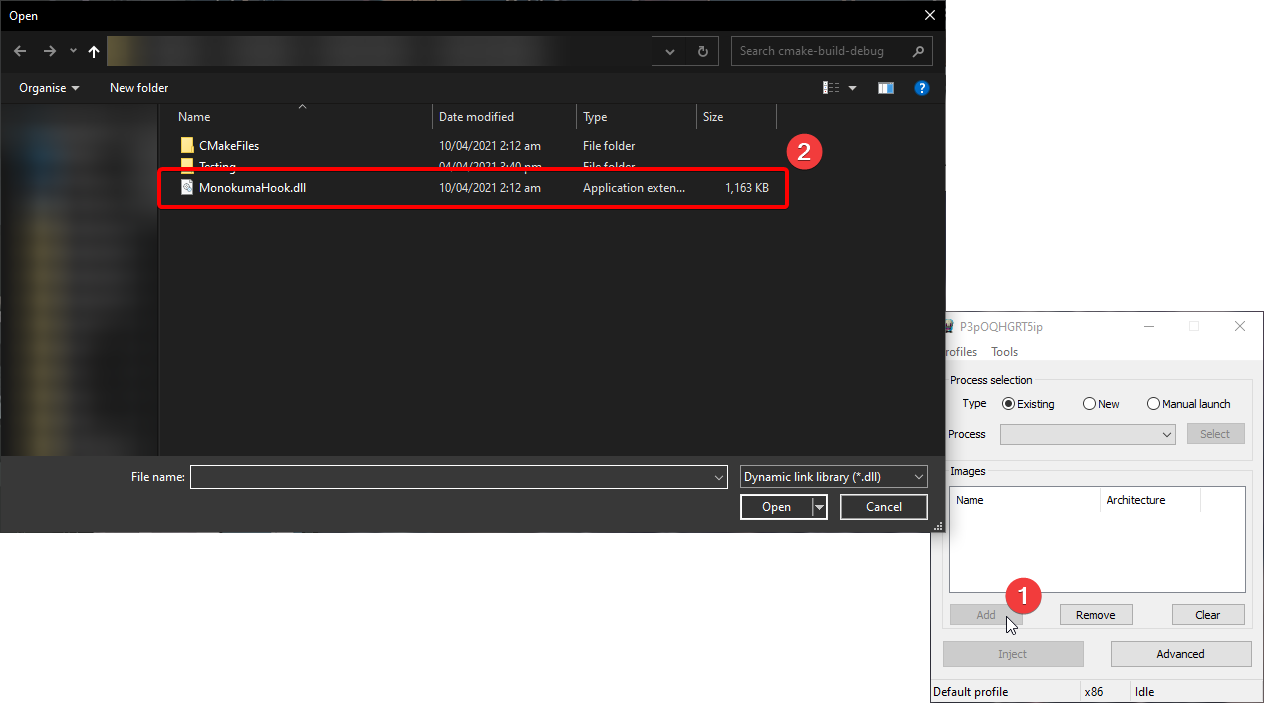Go up one folder level
Image resolution: width=1264 pixels, height=703 pixels.
click(x=93, y=51)
